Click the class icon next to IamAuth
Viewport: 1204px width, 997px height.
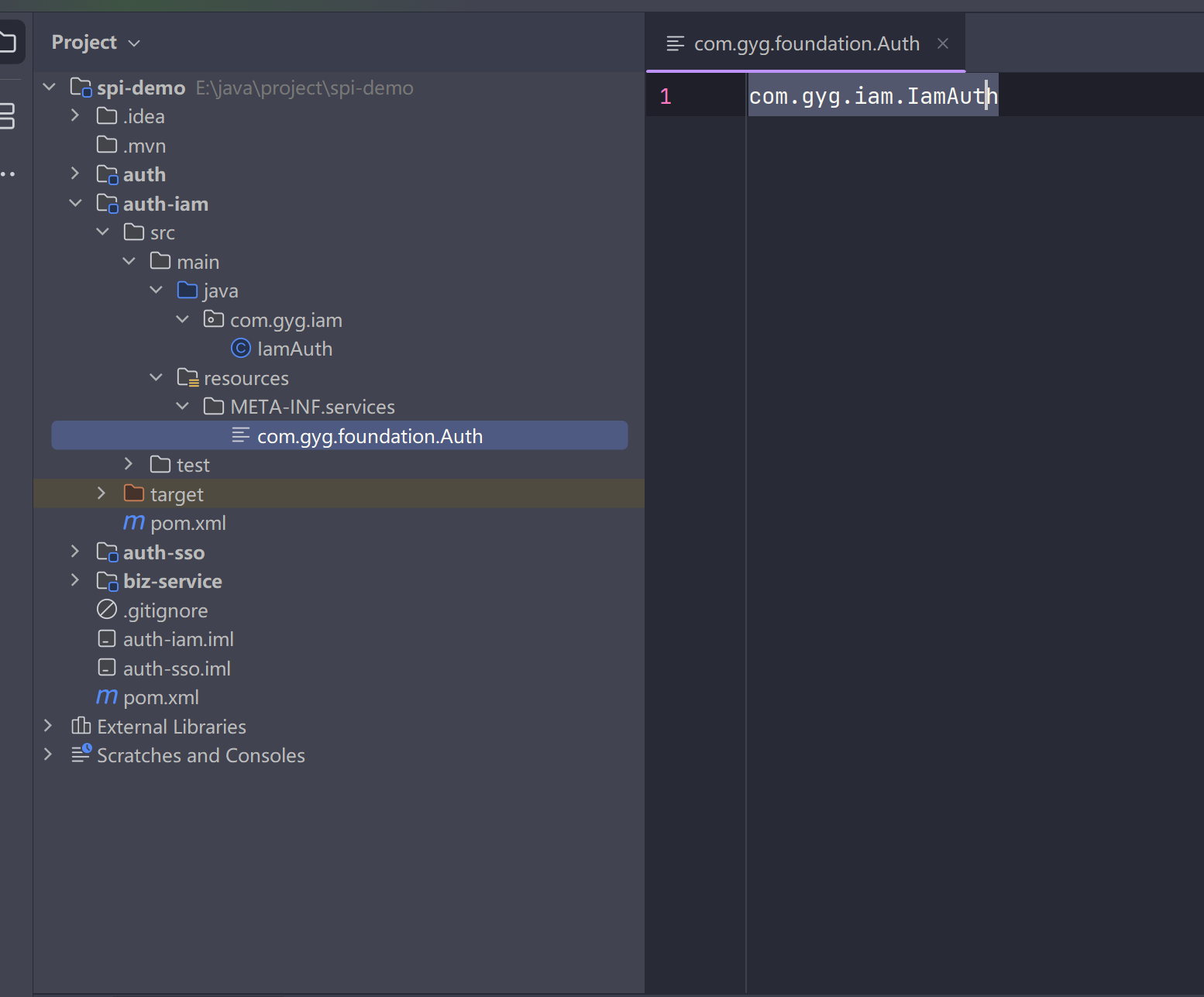(241, 349)
